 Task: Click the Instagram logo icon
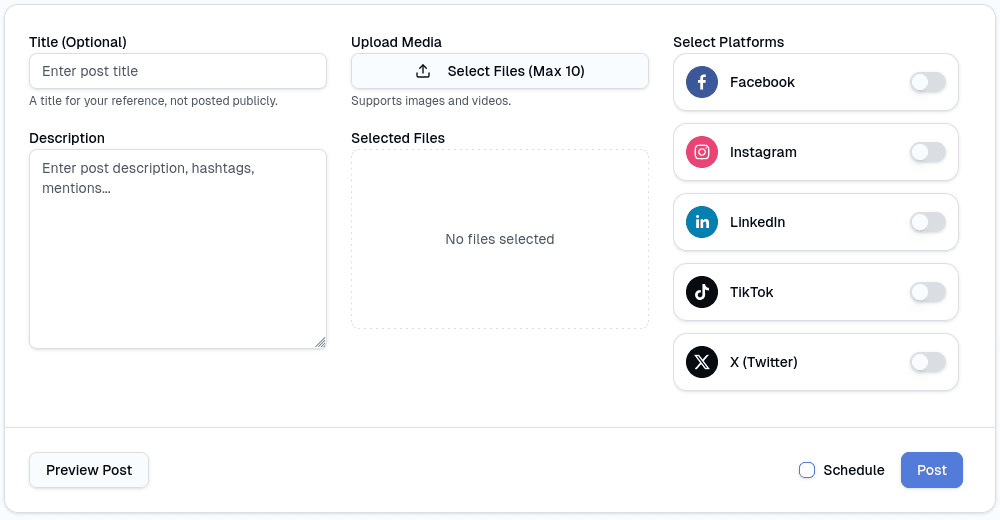pyautogui.click(x=702, y=152)
